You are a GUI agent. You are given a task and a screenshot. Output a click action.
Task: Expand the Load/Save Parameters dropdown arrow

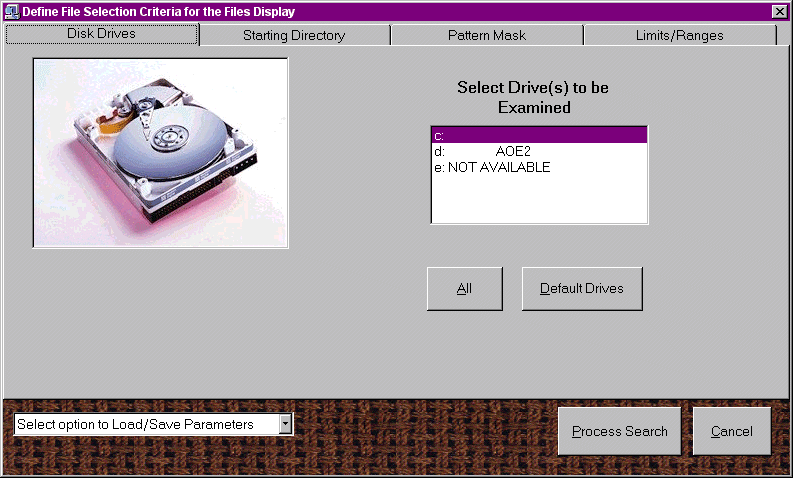pyautogui.click(x=286, y=424)
